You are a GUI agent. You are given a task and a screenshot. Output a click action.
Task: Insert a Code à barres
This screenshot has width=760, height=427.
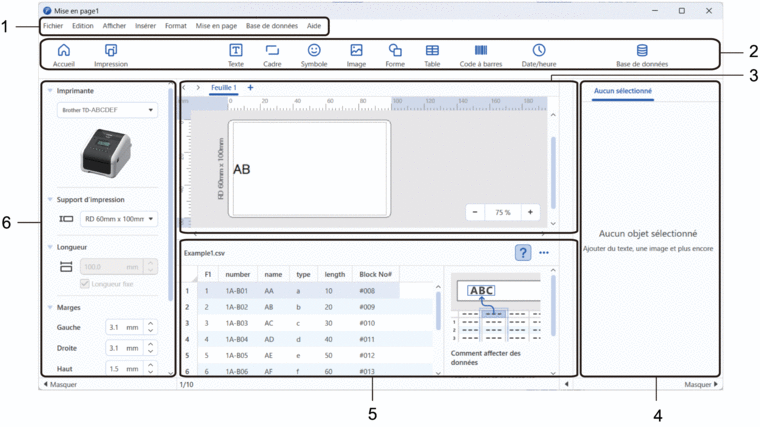coord(481,54)
